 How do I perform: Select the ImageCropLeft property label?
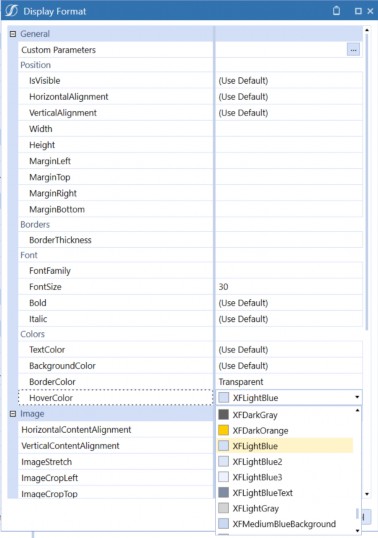50,478
